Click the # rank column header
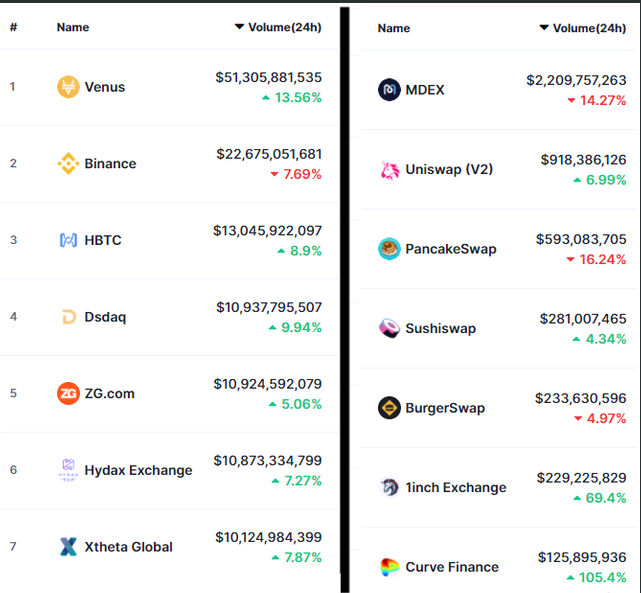The height and width of the screenshot is (593, 641). [13, 27]
